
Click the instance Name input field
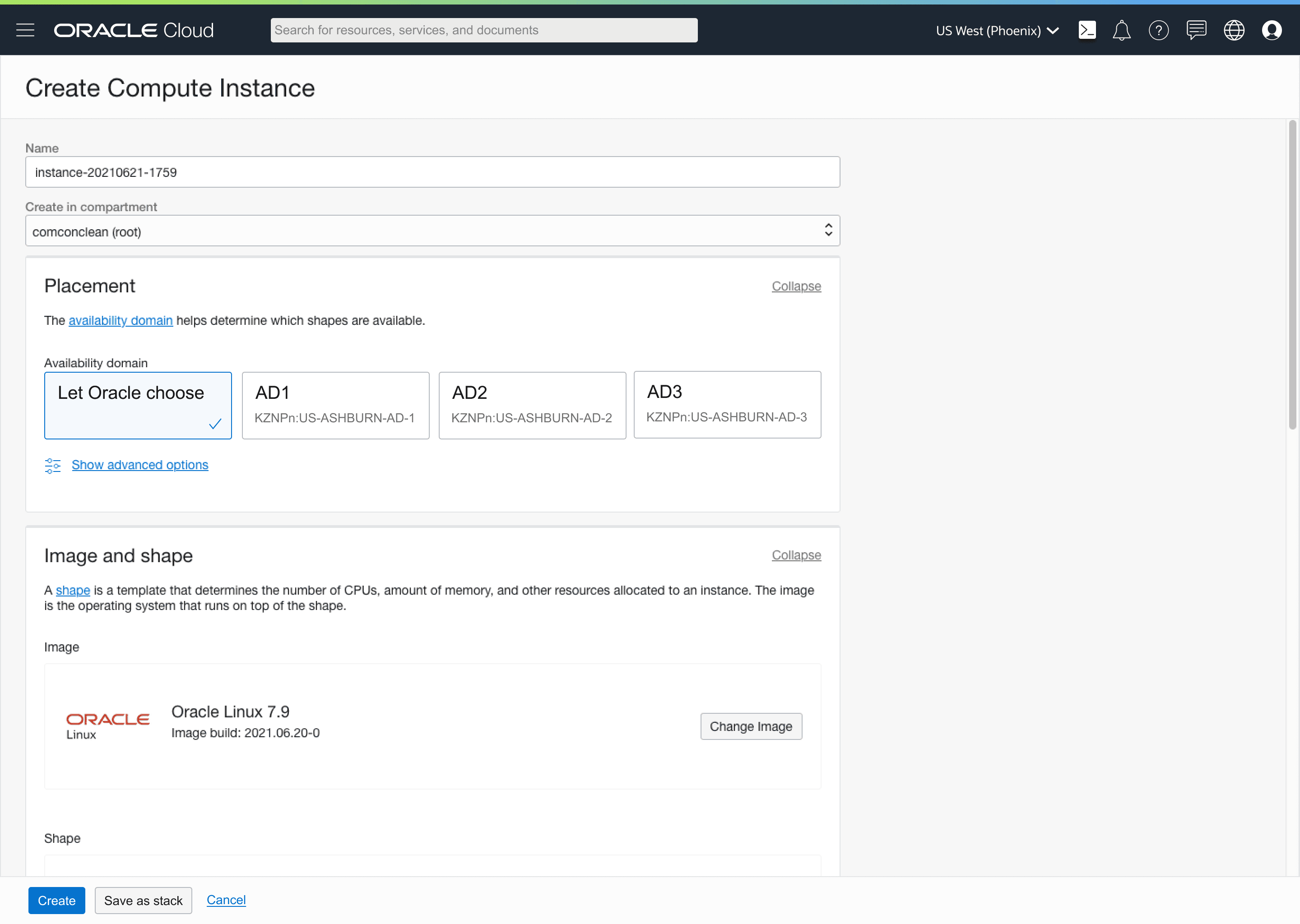pos(432,172)
